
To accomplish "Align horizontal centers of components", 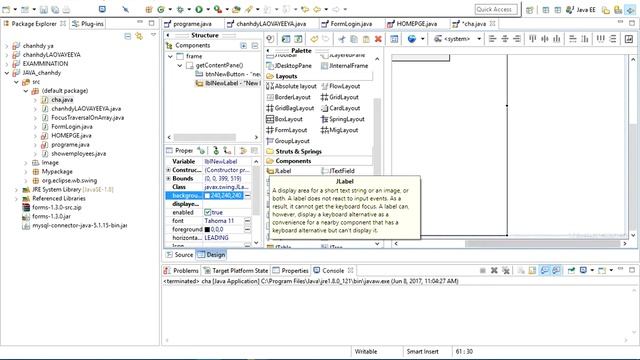I will click(x=505, y=39).
